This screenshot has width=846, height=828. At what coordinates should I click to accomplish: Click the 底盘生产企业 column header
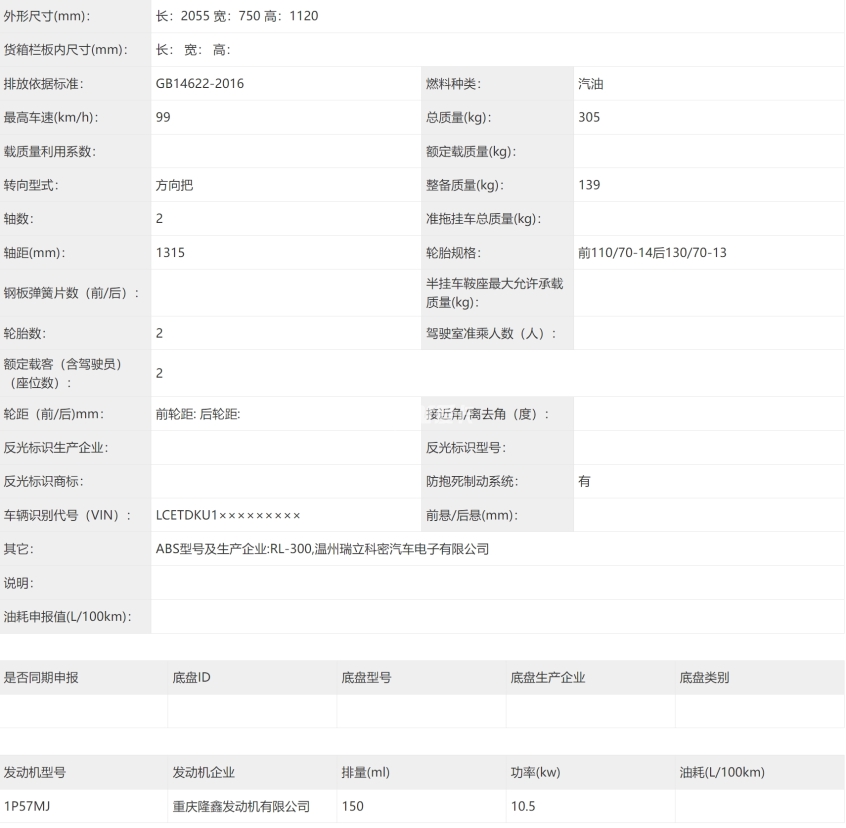pos(548,678)
